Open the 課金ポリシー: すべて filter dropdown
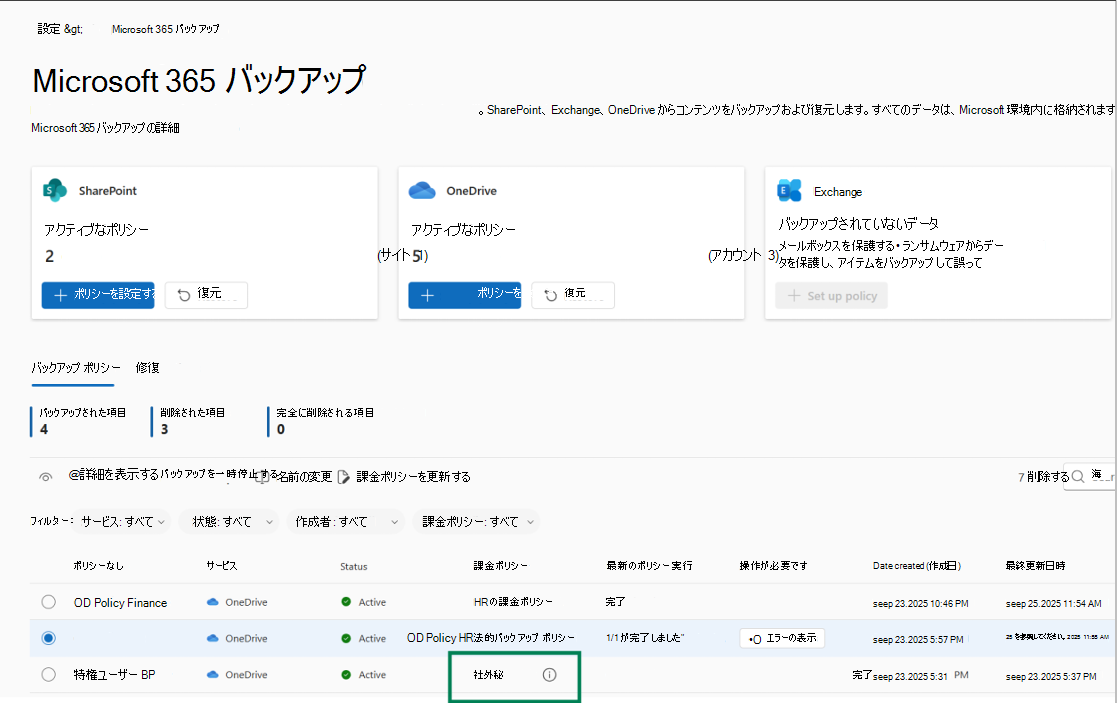The width and height of the screenshot is (1117, 703). tap(476, 521)
